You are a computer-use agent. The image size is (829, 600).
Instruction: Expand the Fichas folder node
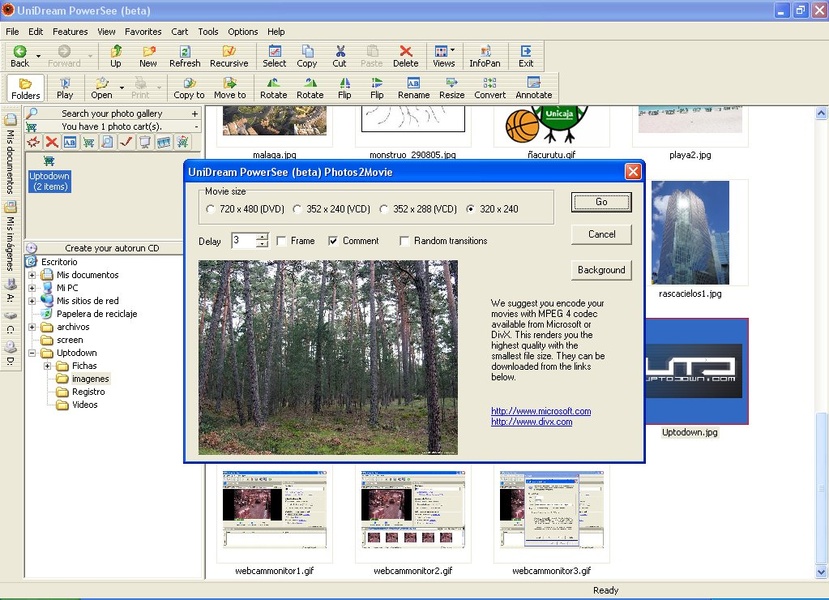coord(47,366)
